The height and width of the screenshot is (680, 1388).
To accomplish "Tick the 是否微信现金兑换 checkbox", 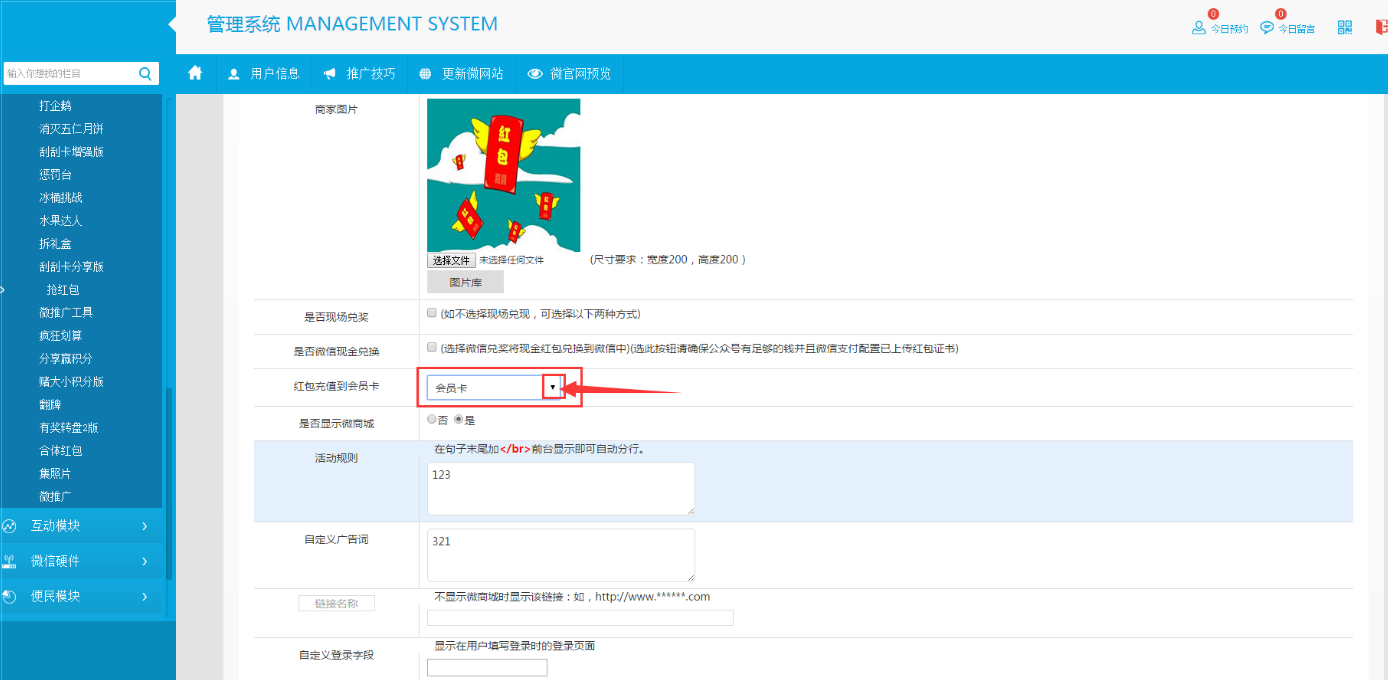I will (x=432, y=348).
